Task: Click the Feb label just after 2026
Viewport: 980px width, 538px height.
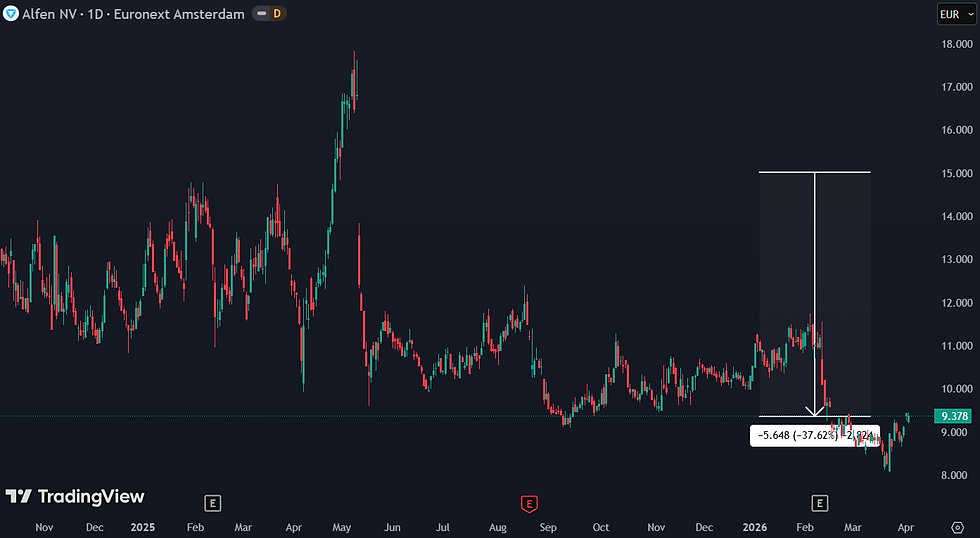Action: coord(805,527)
